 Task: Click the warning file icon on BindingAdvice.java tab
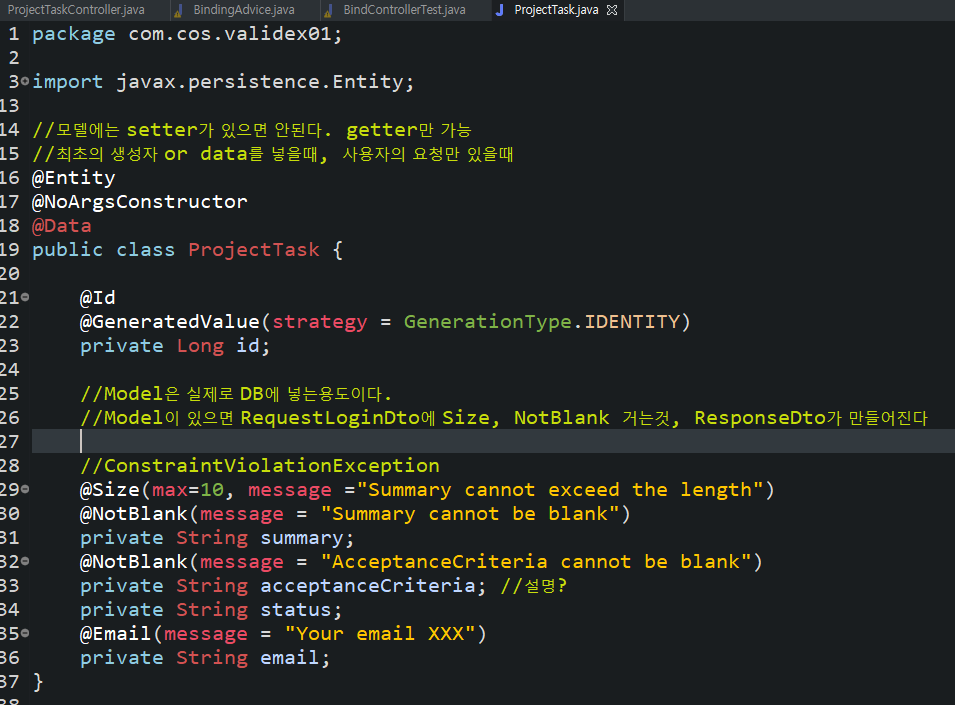(178, 10)
